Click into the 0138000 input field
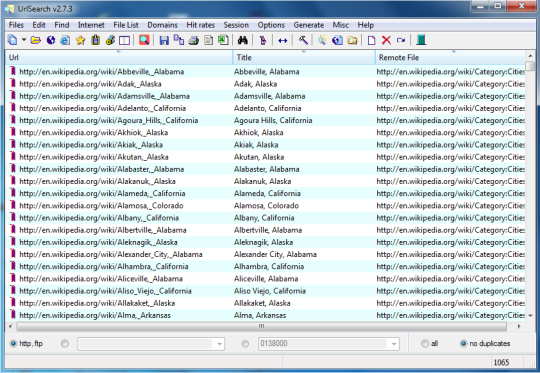540x373 pixels. (323, 344)
